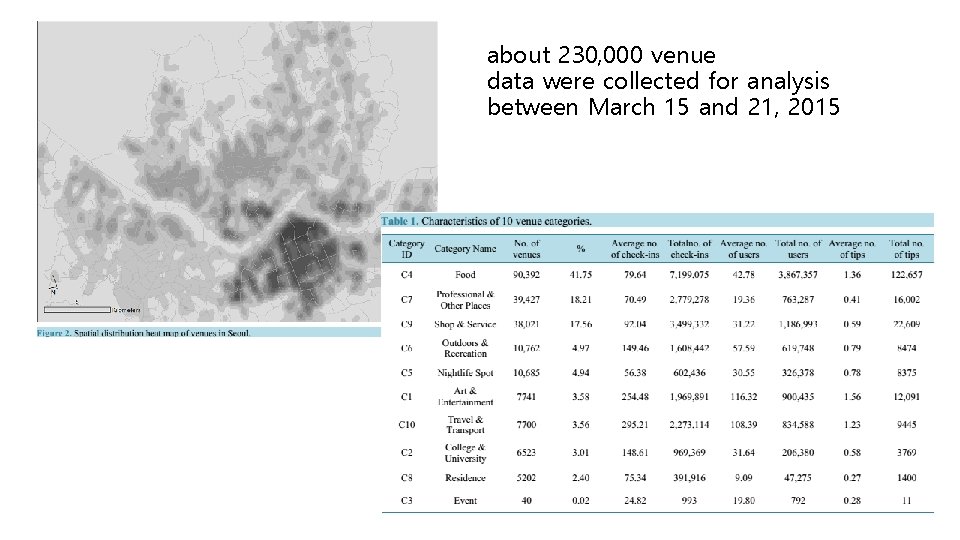The width and height of the screenshot is (960, 540).
Task: Click the 'Average no. of tips' header
Action: [x=852, y=249]
